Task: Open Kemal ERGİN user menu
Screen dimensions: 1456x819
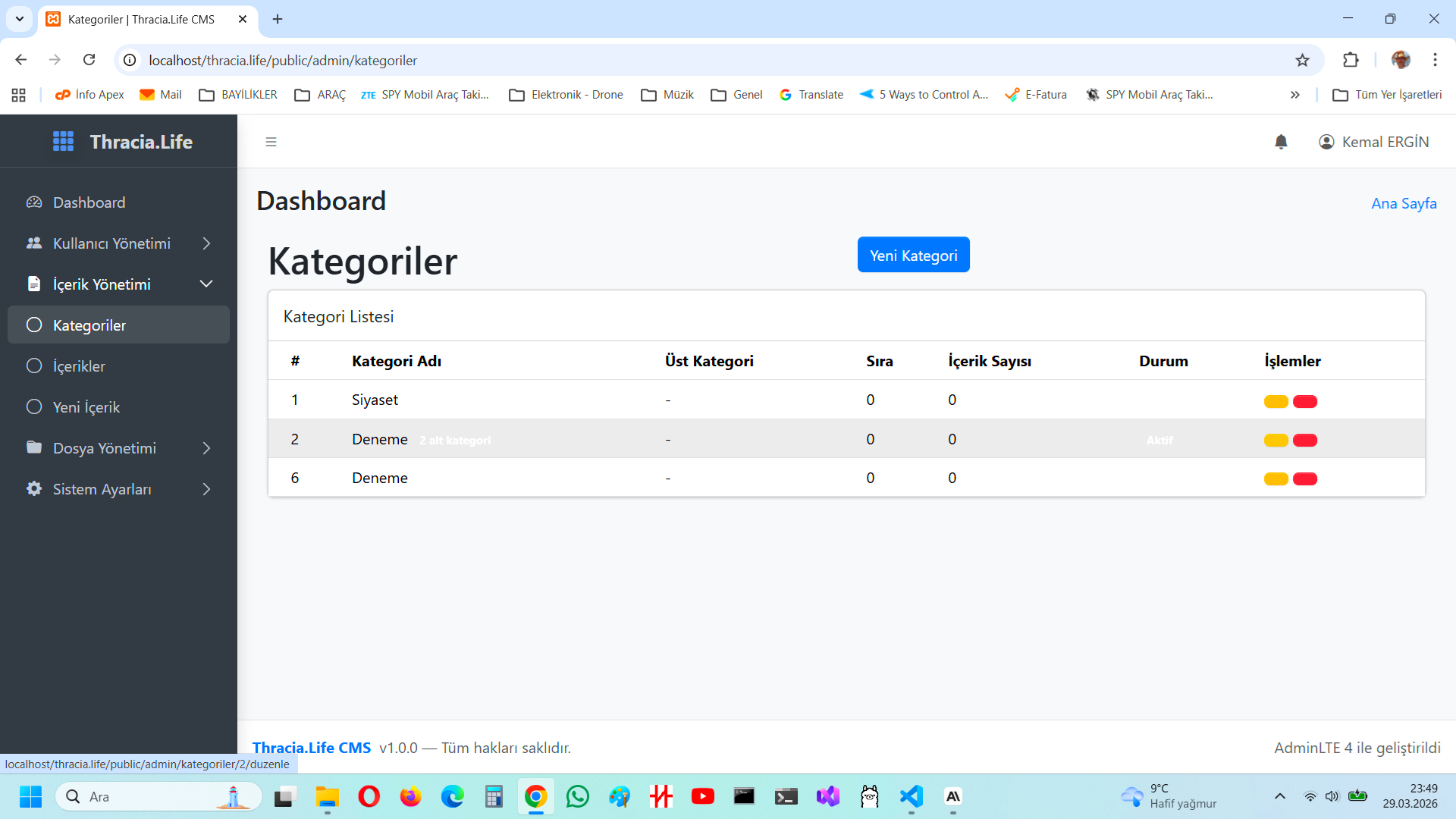Action: click(1373, 142)
